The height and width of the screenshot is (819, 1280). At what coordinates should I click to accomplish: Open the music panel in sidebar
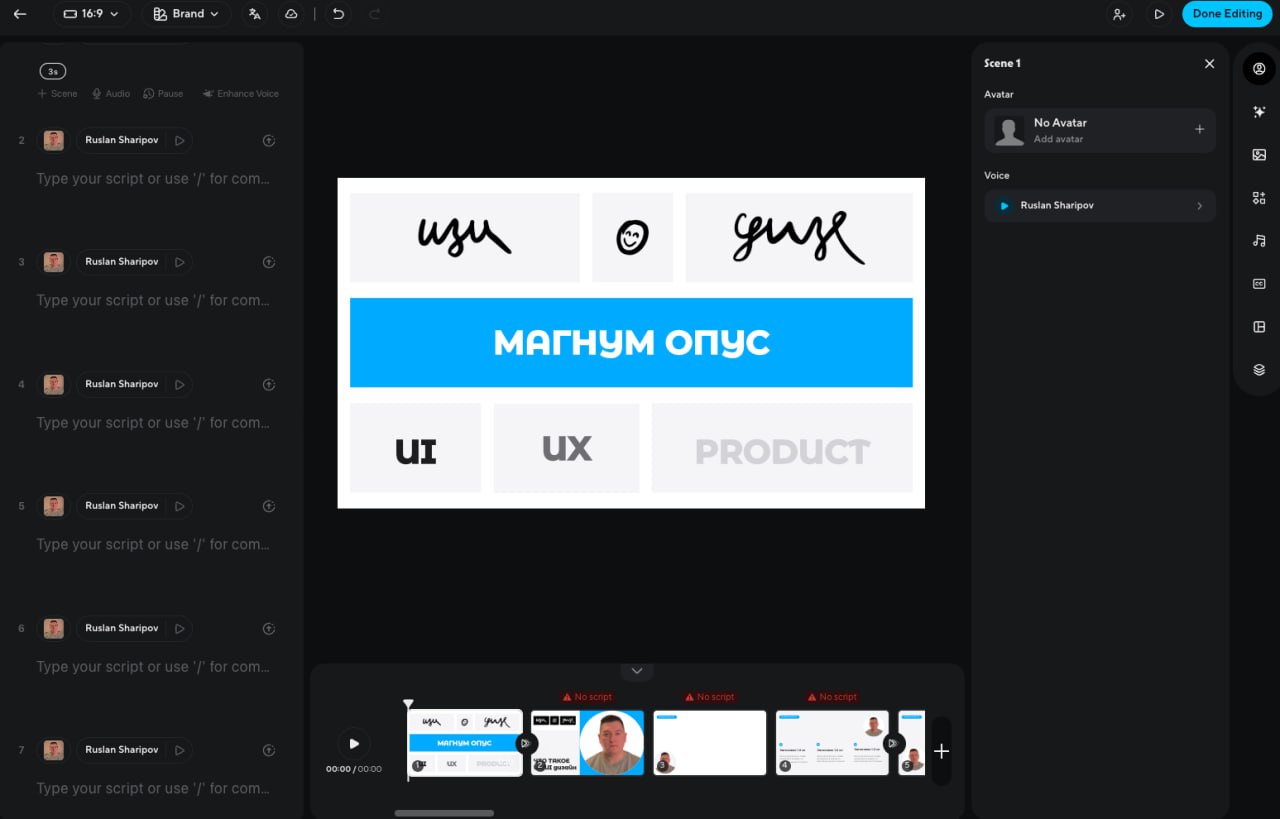click(1259, 241)
